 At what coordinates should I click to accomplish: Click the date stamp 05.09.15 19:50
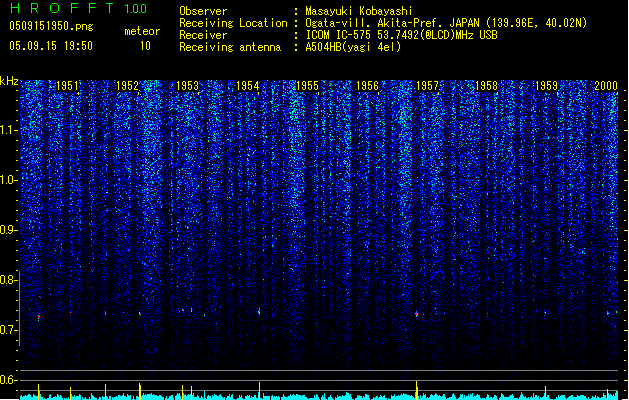51,46
